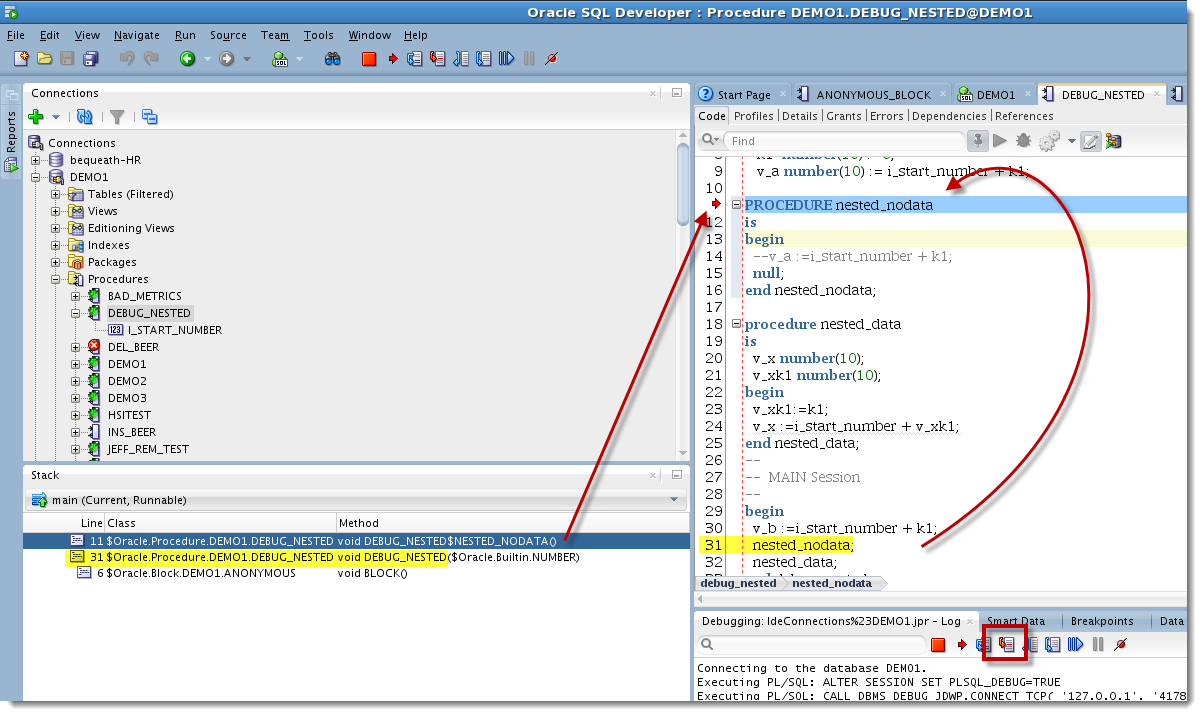Open the SQL Worksheet icon in main toolbar
The image size is (1202, 716).
tap(280, 59)
